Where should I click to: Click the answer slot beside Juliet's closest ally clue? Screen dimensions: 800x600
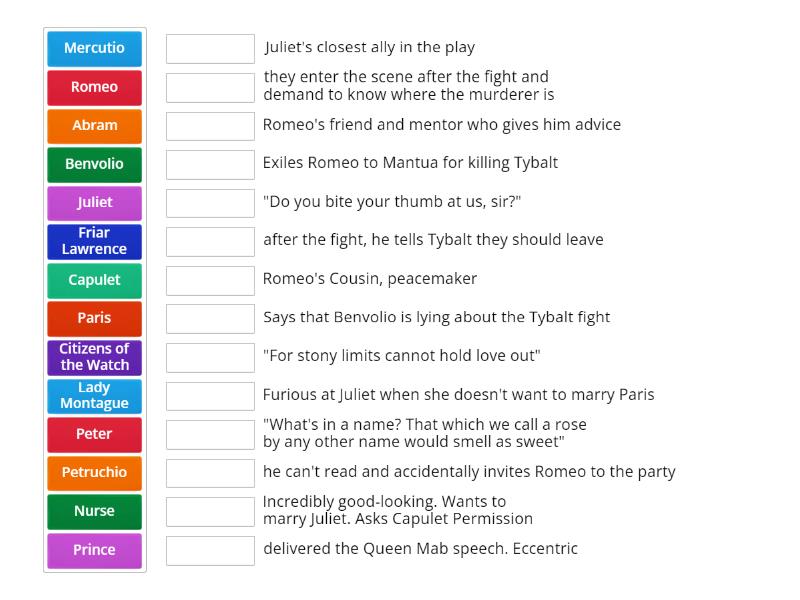pyautogui.click(x=210, y=45)
